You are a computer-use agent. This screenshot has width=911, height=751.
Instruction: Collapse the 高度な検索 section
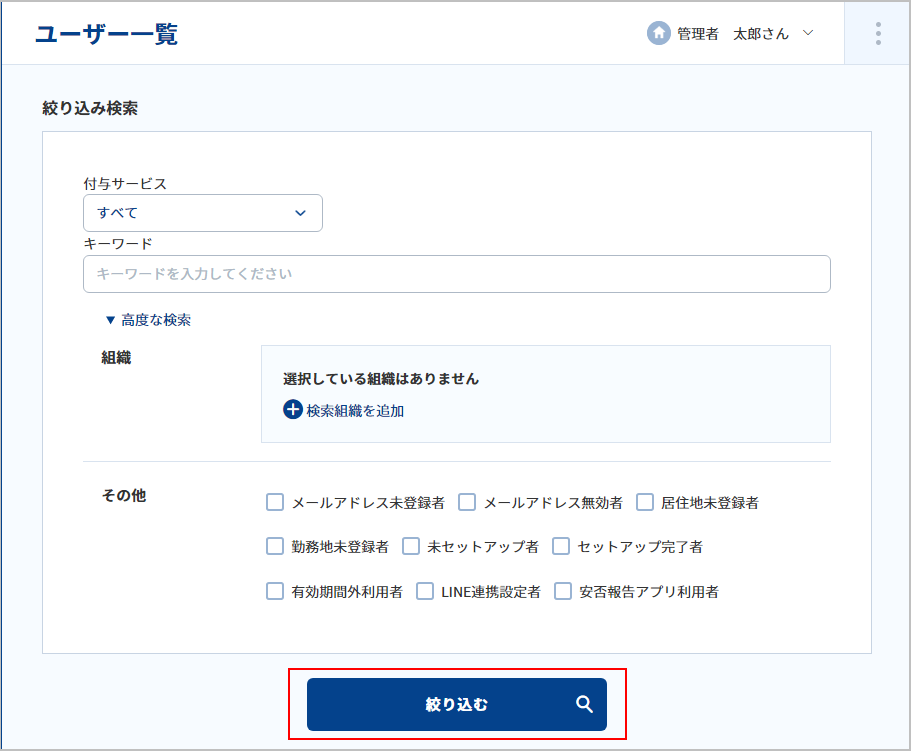pyautogui.click(x=149, y=320)
